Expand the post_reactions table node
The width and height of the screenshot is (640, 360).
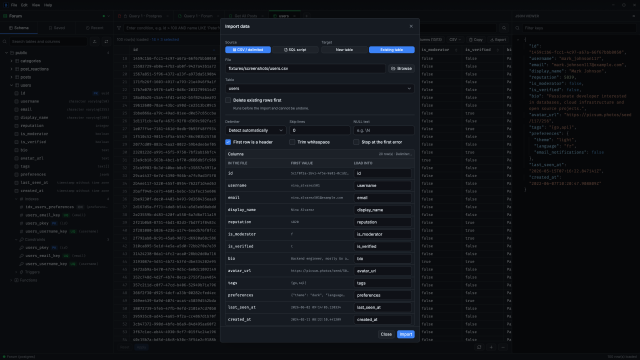11,69
